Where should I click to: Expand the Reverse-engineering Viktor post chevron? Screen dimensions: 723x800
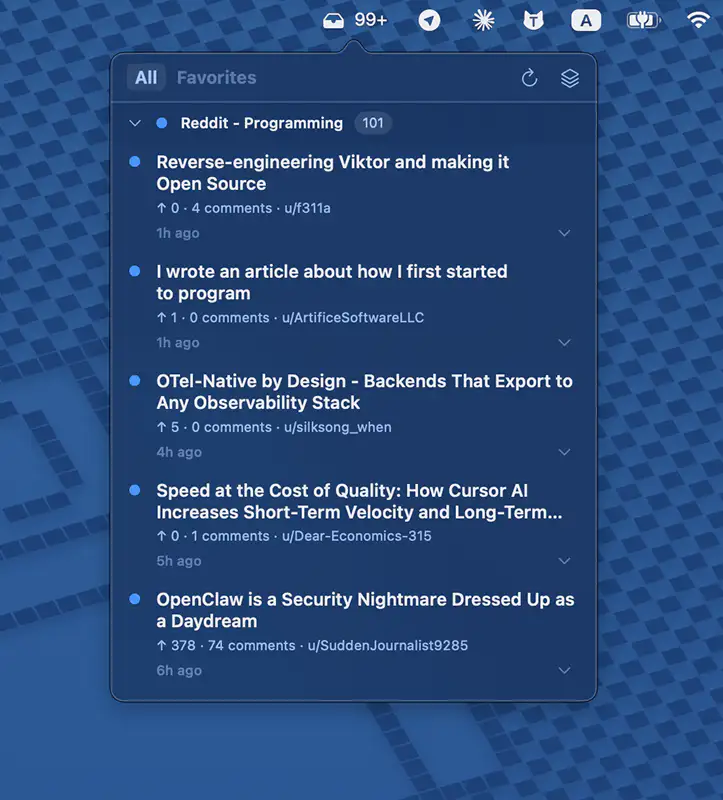(x=564, y=233)
